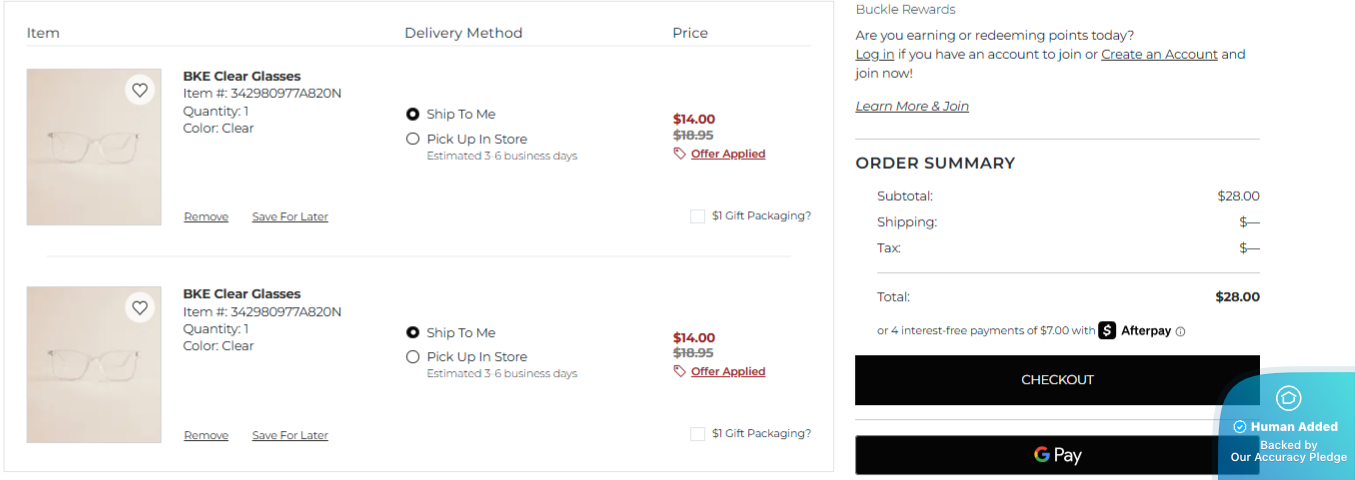Open the Afterpay info icon
Viewport: 1355px width, 480px height.
1180,331
